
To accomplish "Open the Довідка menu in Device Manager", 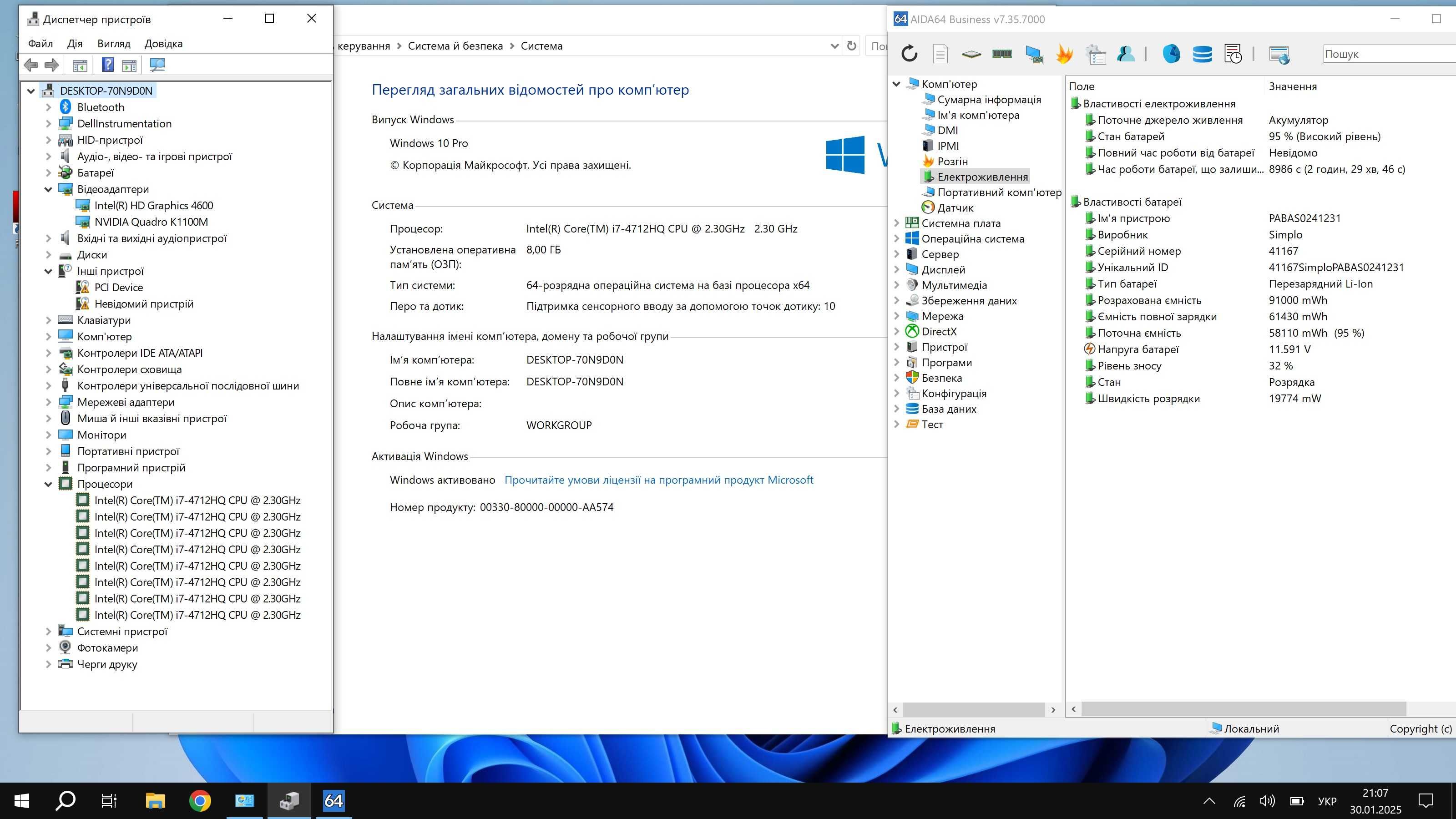I will tap(163, 44).
